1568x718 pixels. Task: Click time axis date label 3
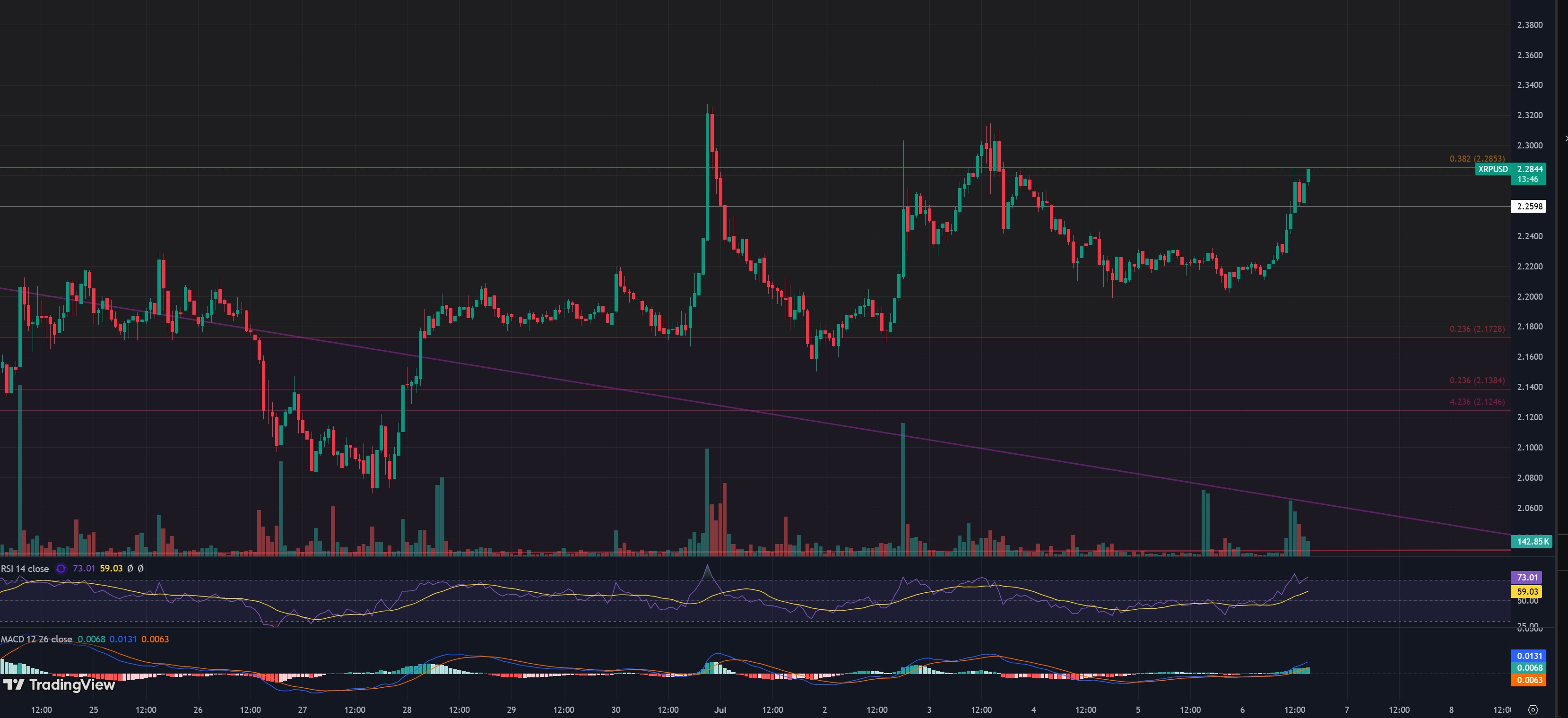click(929, 709)
